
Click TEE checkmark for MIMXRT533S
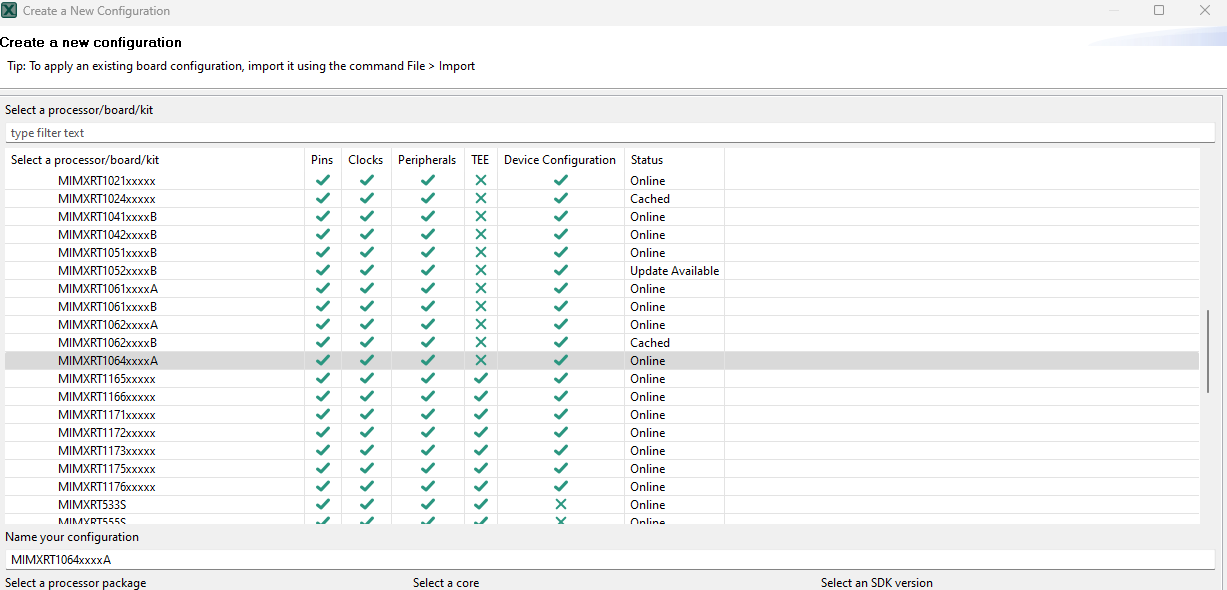pyautogui.click(x=480, y=505)
